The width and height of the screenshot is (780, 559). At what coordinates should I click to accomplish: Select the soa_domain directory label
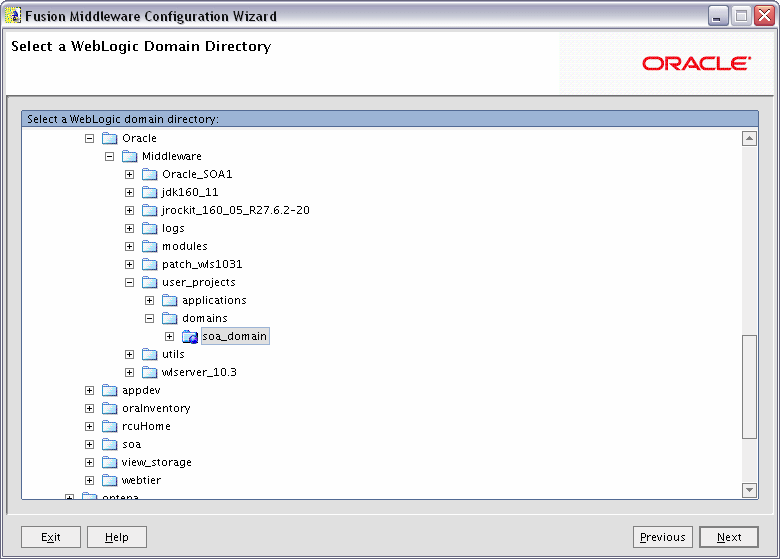click(235, 336)
